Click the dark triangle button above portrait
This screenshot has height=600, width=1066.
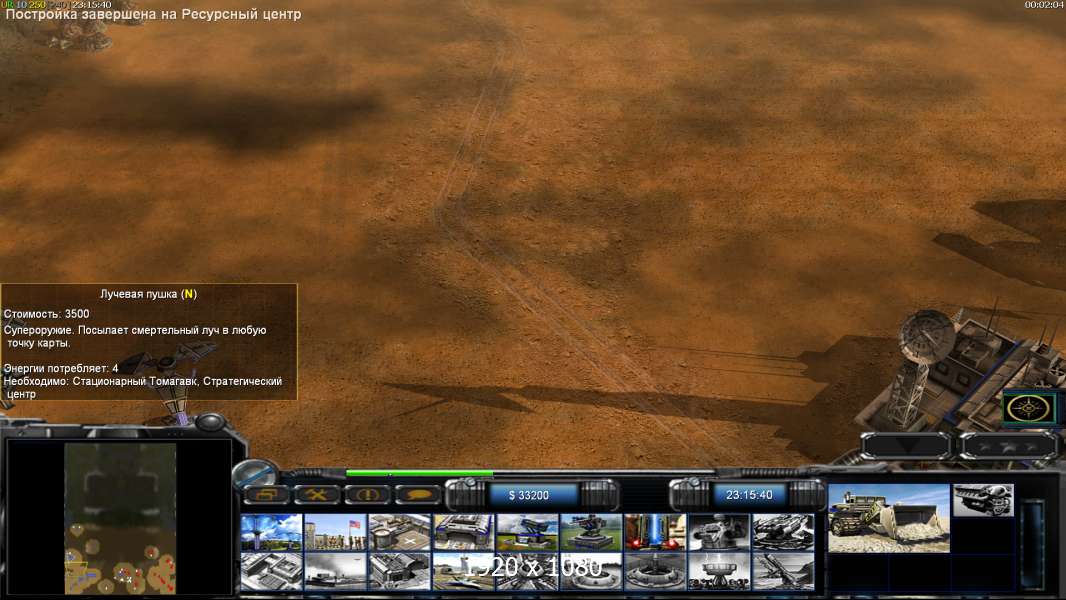(x=906, y=446)
